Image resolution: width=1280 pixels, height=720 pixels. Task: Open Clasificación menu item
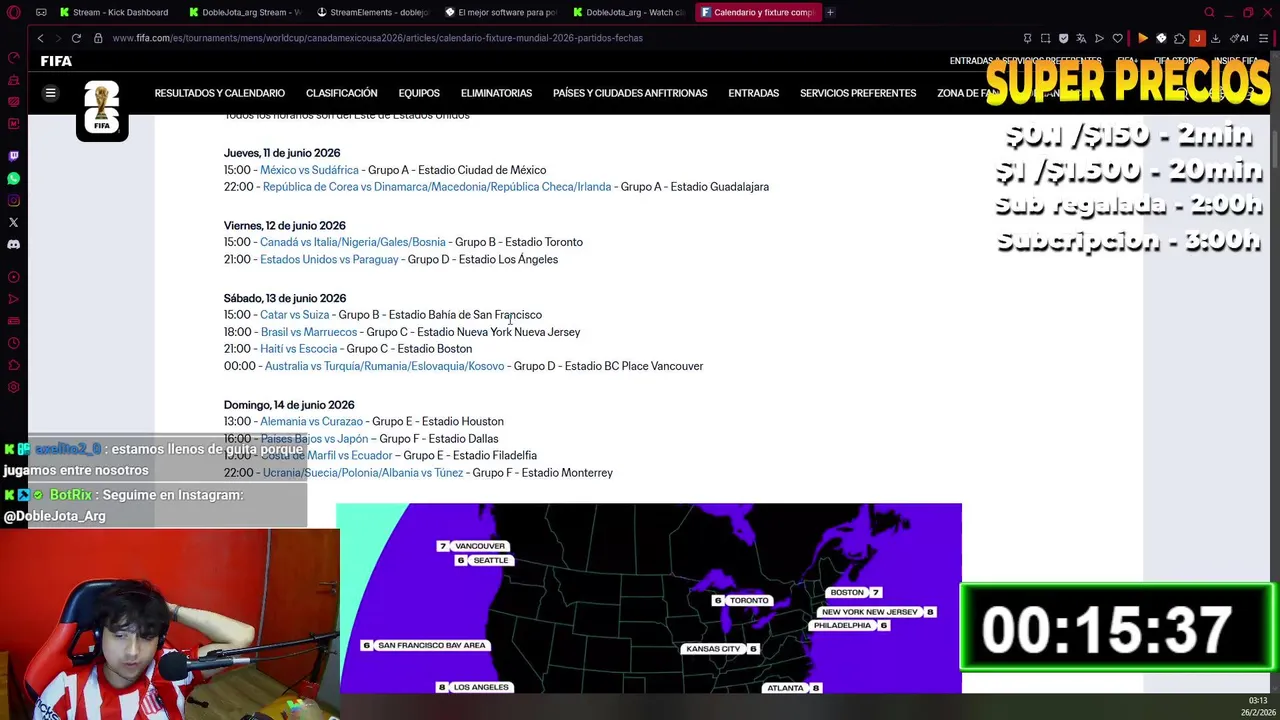point(341,93)
